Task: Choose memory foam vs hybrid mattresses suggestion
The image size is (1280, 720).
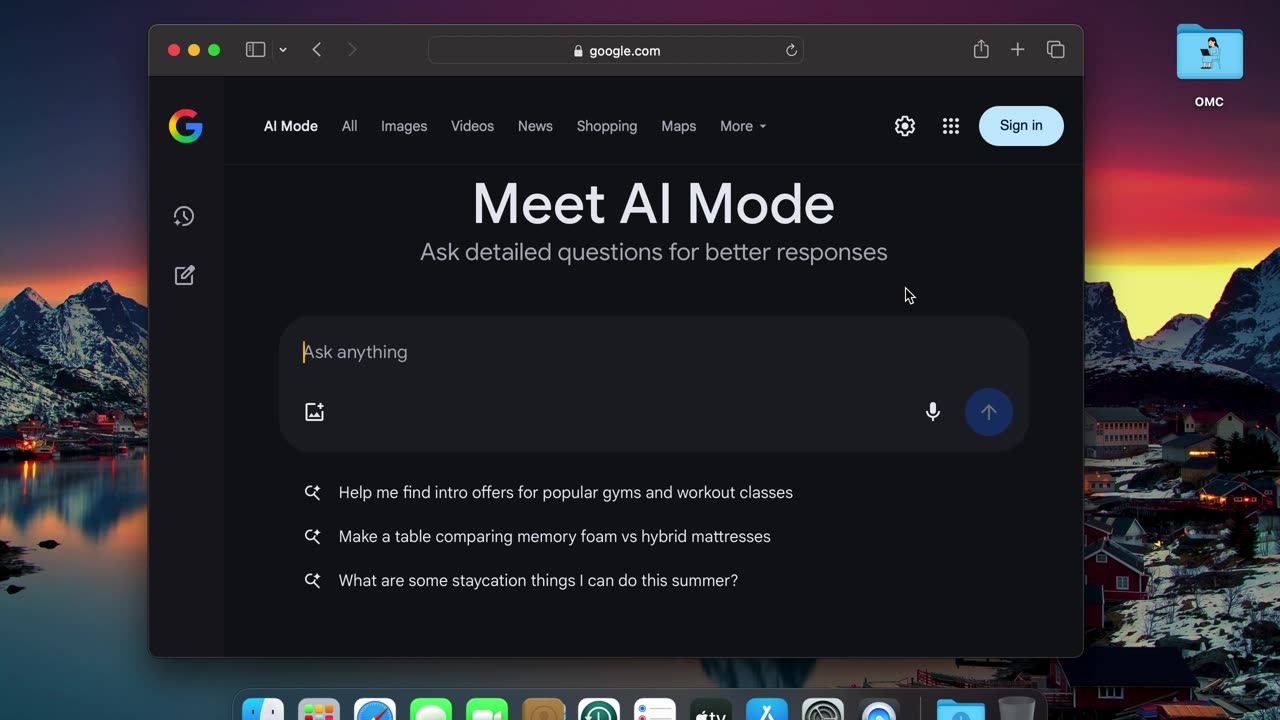Action: coord(555,537)
